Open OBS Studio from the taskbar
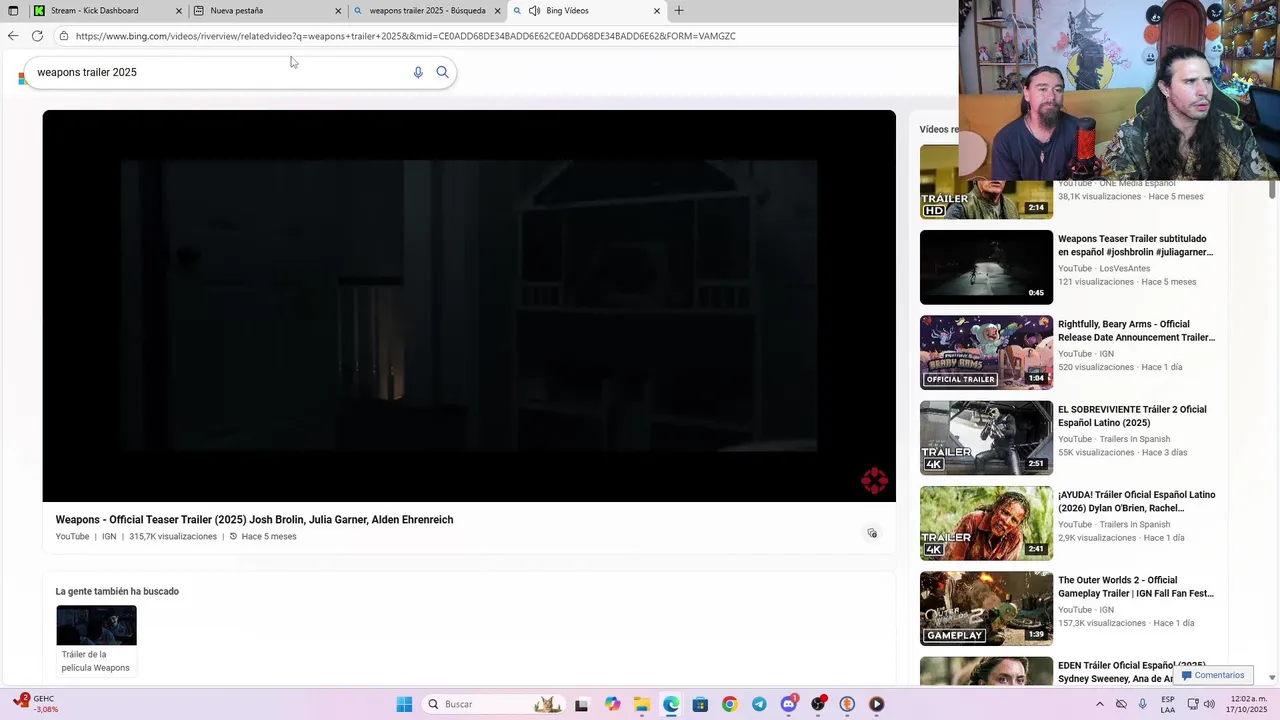Image resolution: width=1280 pixels, height=720 pixels. pyautogui.click(x=818, y=704)
